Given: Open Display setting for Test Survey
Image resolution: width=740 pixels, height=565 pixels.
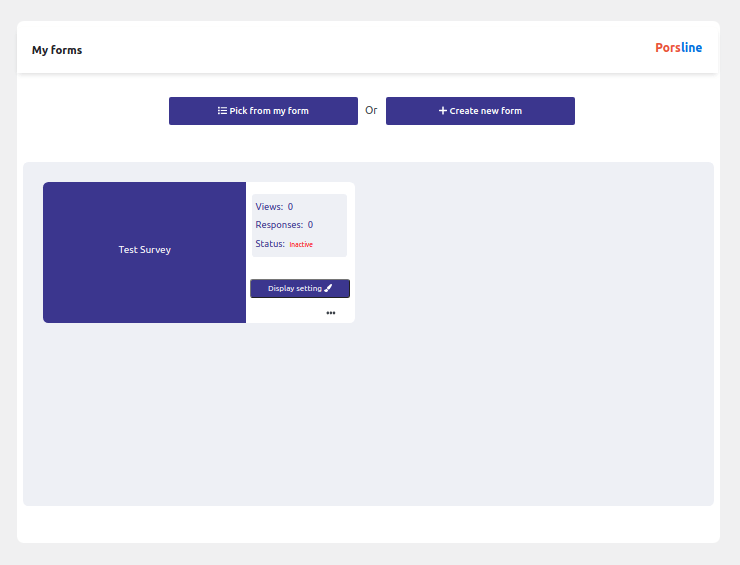Looking at the screenshot, I should [x=300, y=288].
